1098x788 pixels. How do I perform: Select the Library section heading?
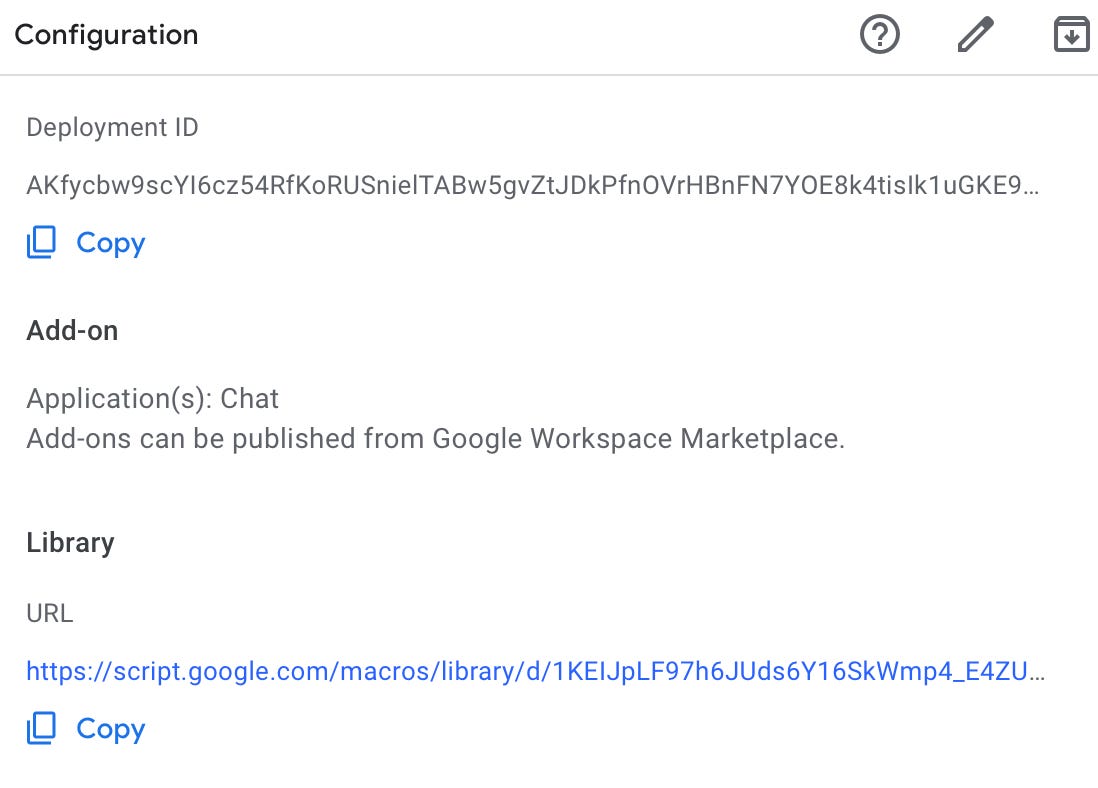pos(70,543)
